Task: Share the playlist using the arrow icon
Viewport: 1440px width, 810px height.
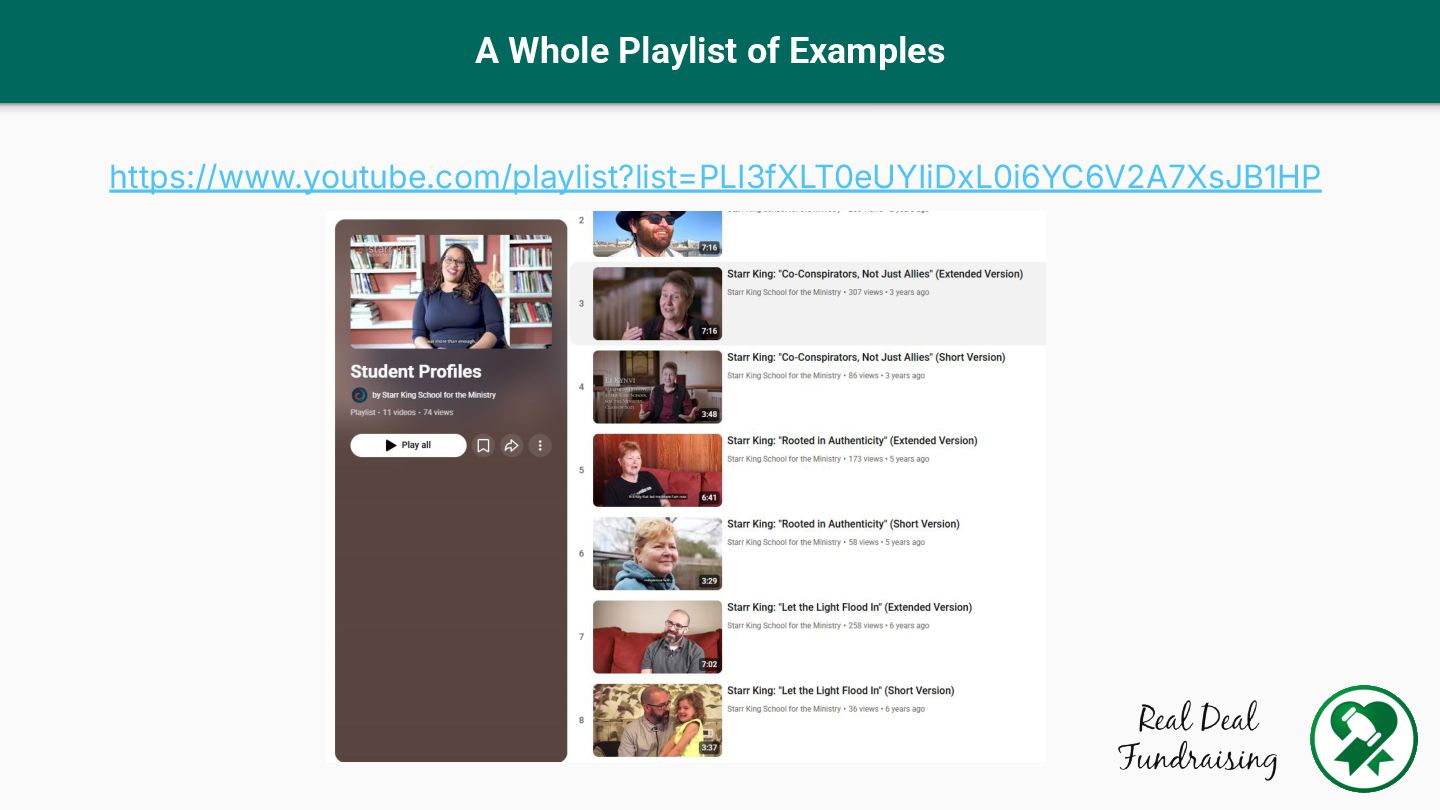Action: [x=511, y=446]
